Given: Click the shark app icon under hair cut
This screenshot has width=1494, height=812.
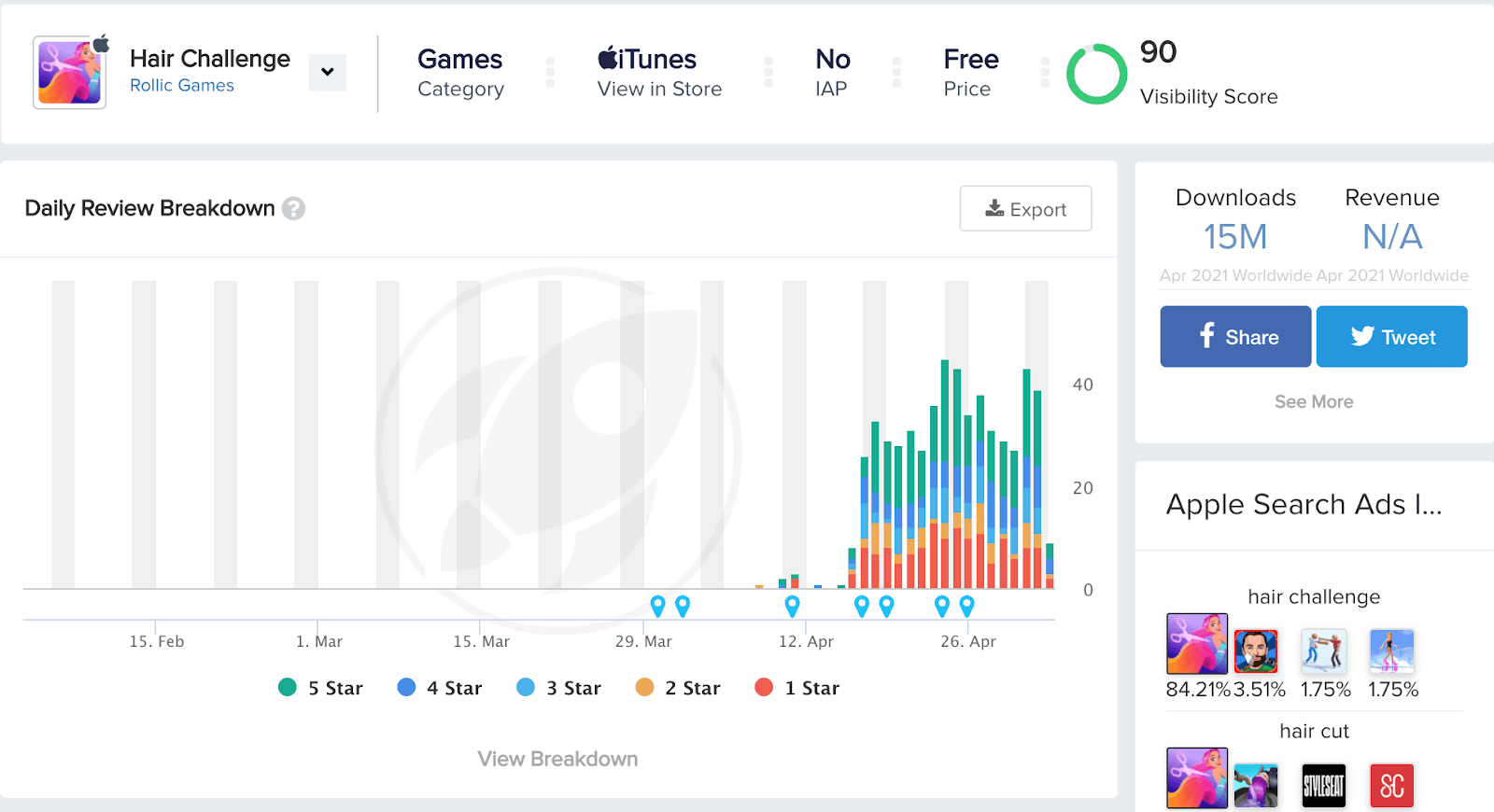Looking at the screenshot, I should tap(1256, 785).
